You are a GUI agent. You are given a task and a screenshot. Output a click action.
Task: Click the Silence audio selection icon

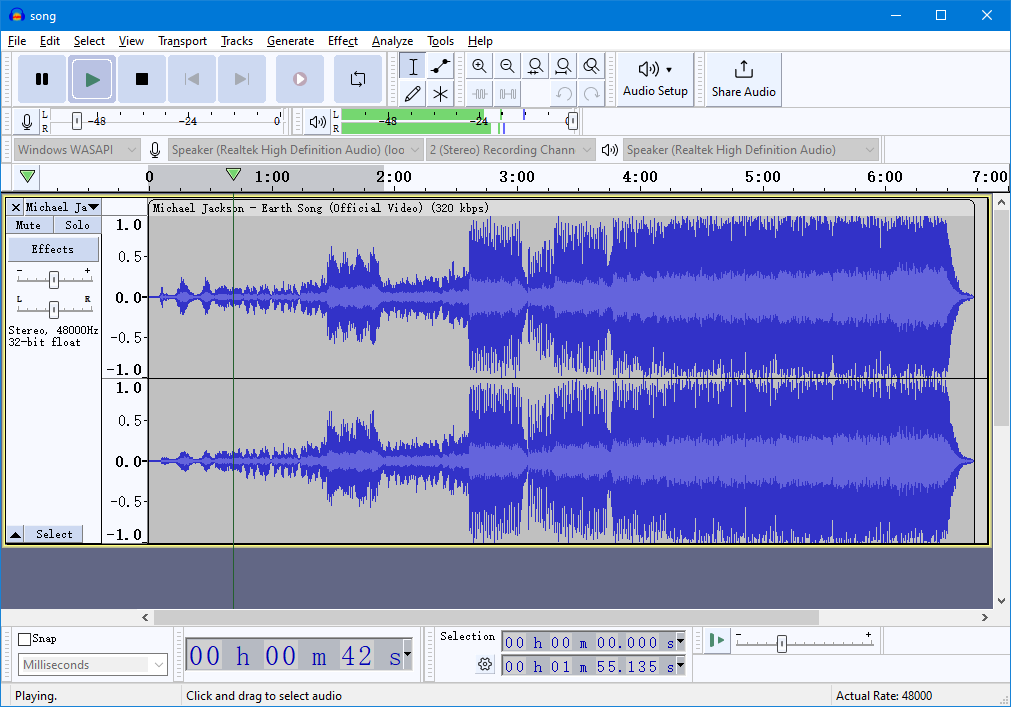[507, 94]
